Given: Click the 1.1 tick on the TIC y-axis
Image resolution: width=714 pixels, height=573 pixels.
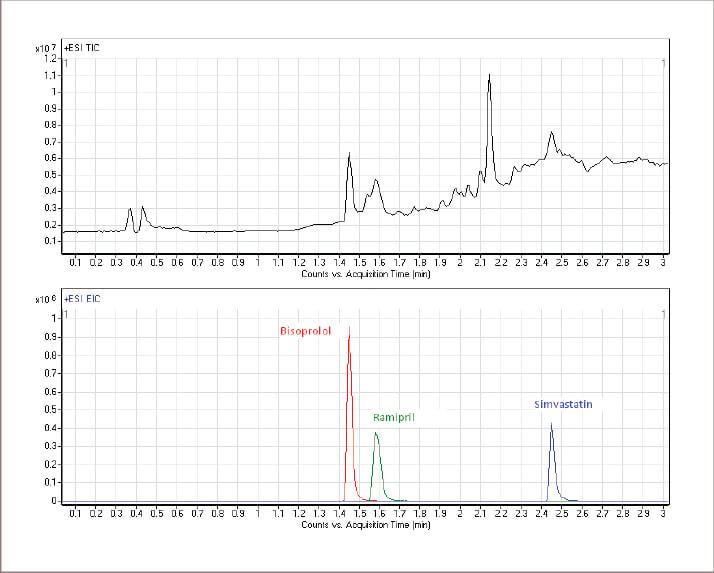Looking at the screenshot, I should [x=51, y=76].
